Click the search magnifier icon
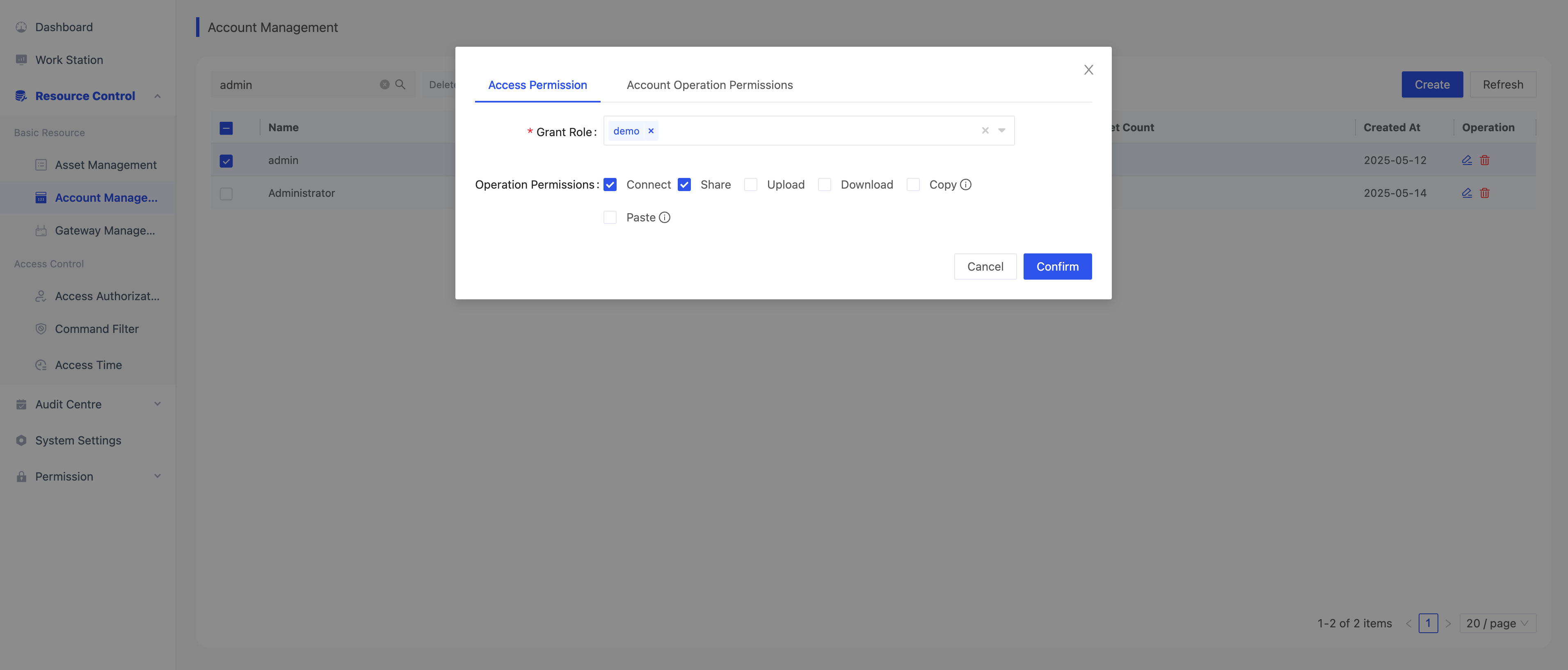Image resolution: width=1568 pixels, height=670 pixels. [400, 84]
